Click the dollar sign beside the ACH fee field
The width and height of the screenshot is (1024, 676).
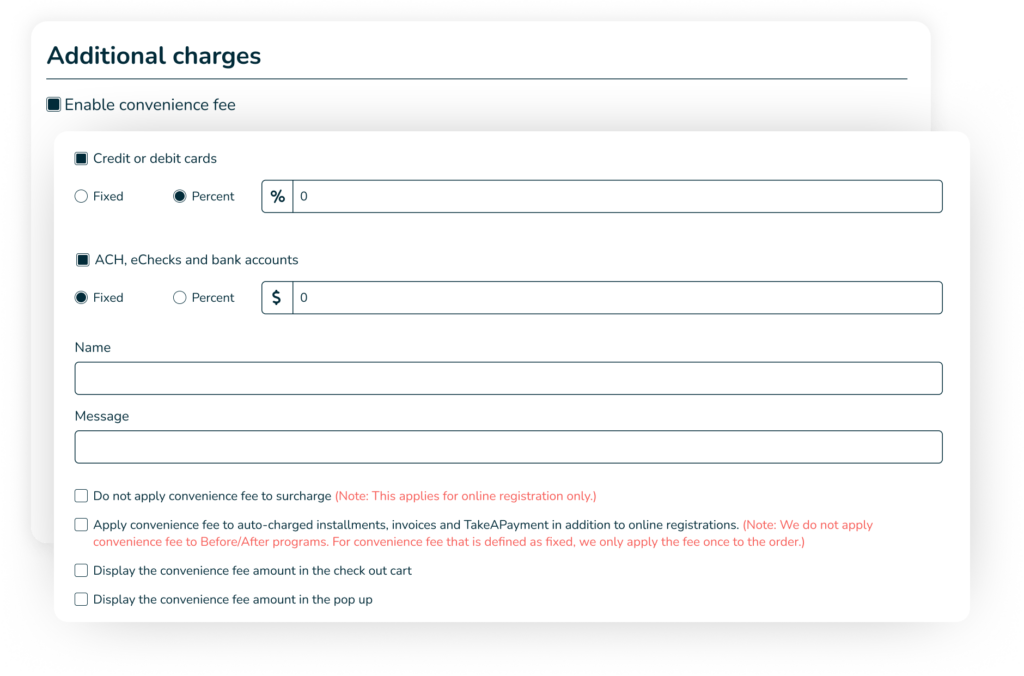277,297
